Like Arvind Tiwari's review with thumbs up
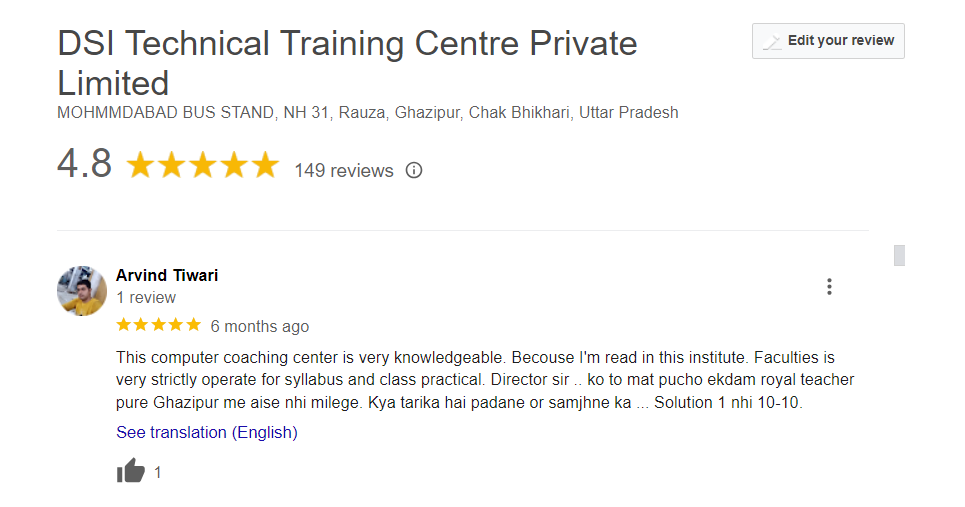 coord(131,471)
